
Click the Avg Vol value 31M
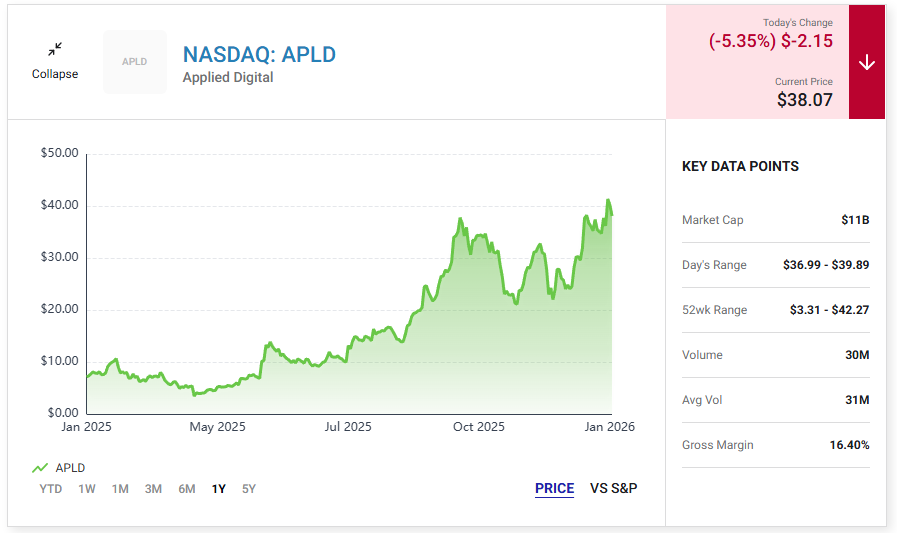pyautogui.click(x=857, y=400)
